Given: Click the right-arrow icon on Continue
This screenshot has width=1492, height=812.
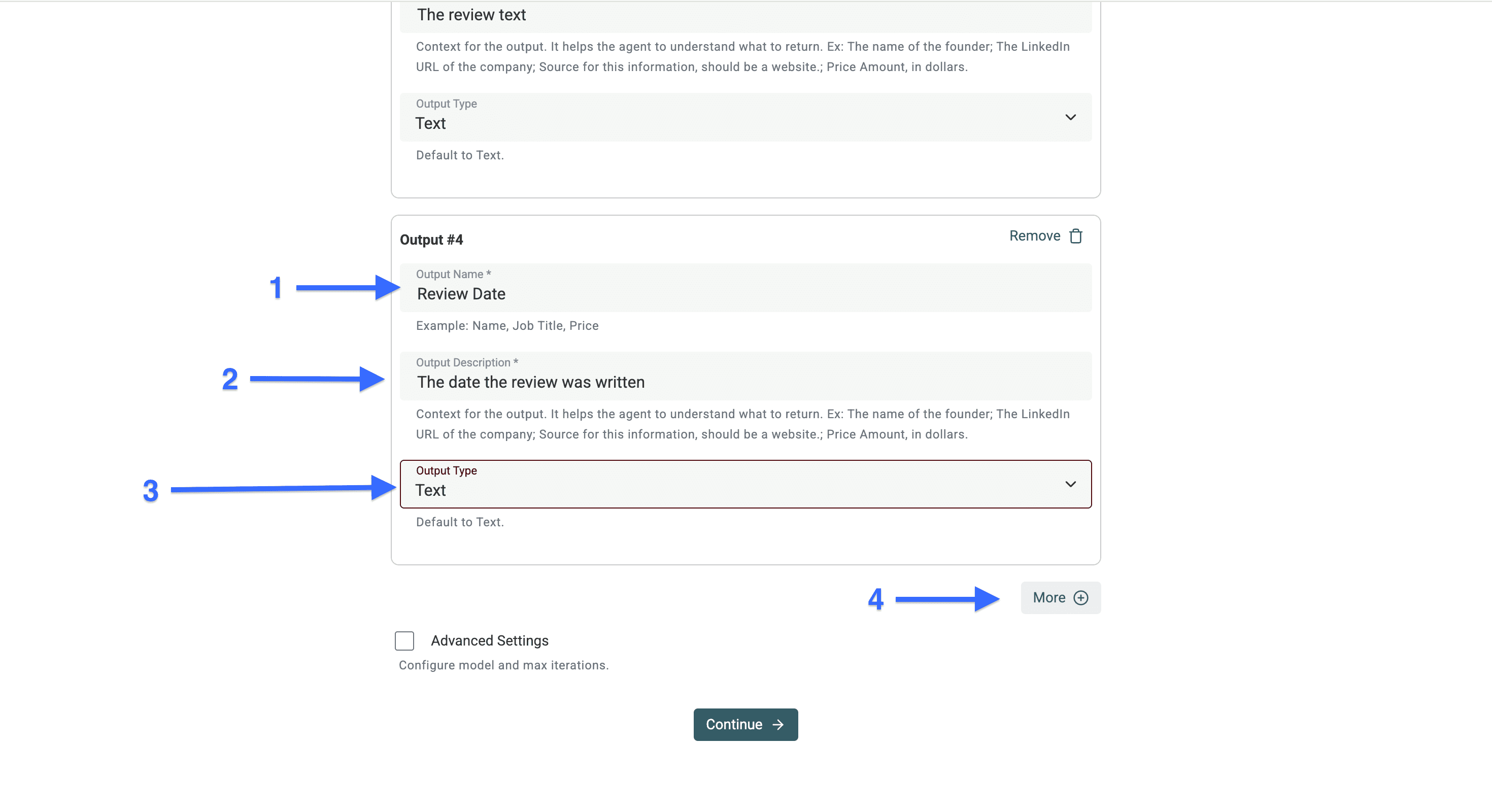Looking at the screenshot, I should (x=778, y=725).
